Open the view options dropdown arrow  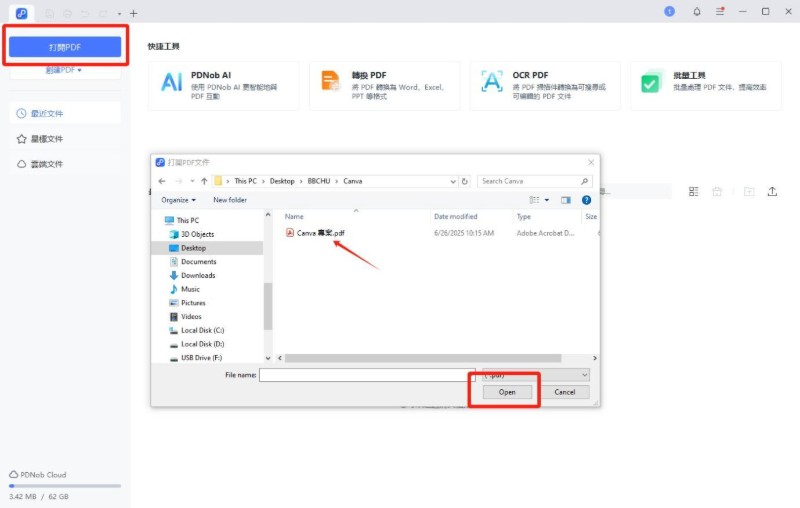[x=547, y=200]
